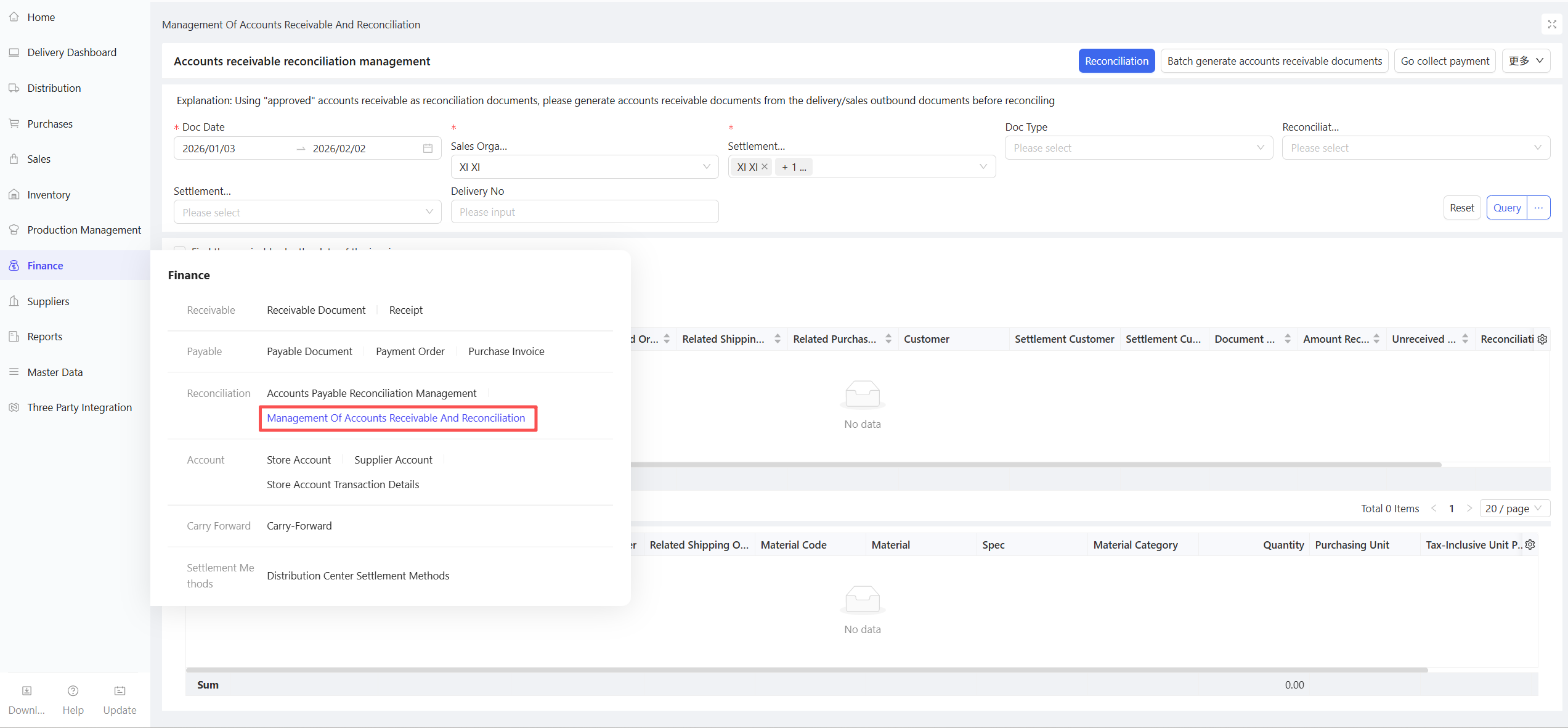
Task: Expand the 更多 more actions dropdown
Action: click(x=1525, y=61)
